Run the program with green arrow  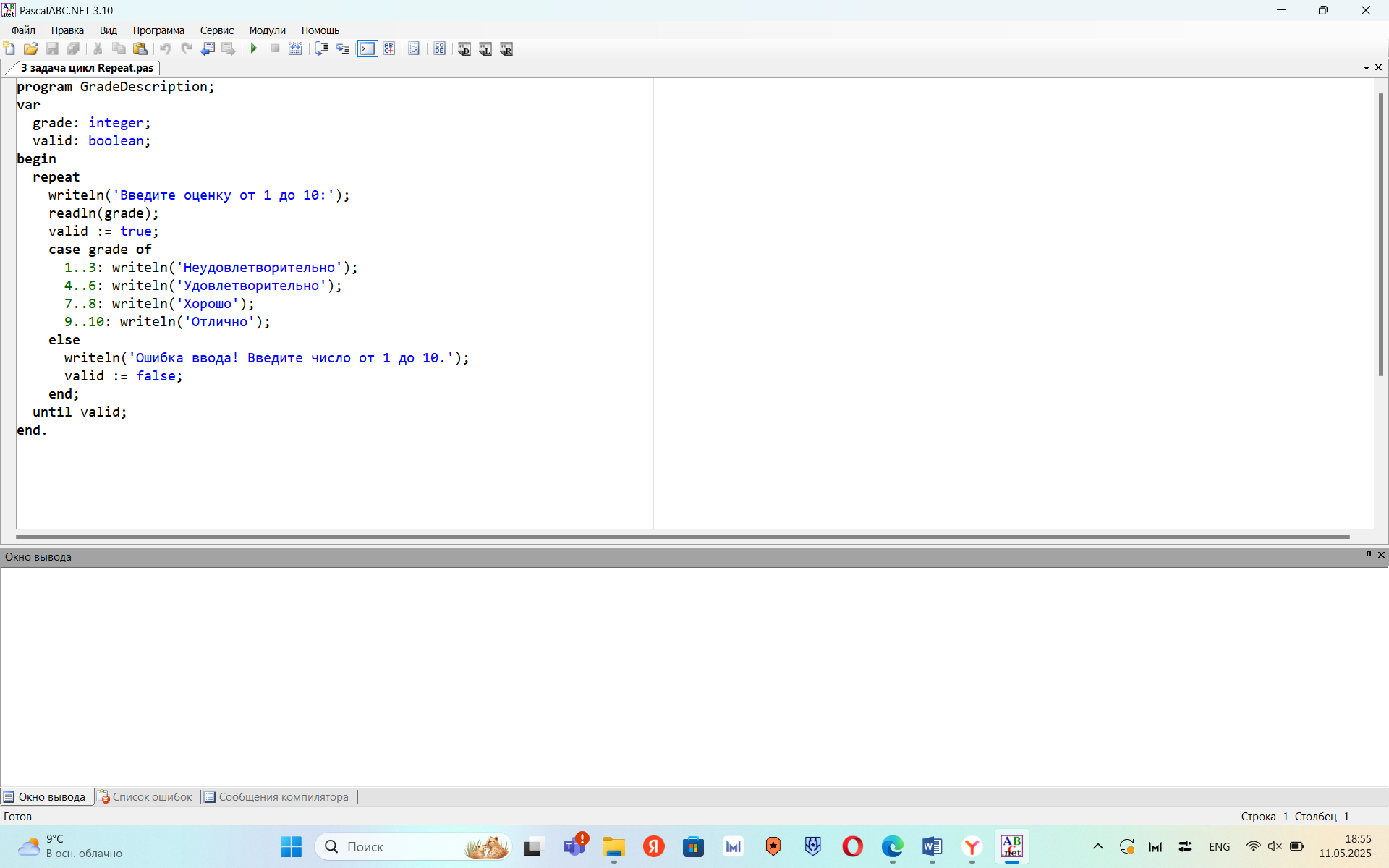click(254, 48)
